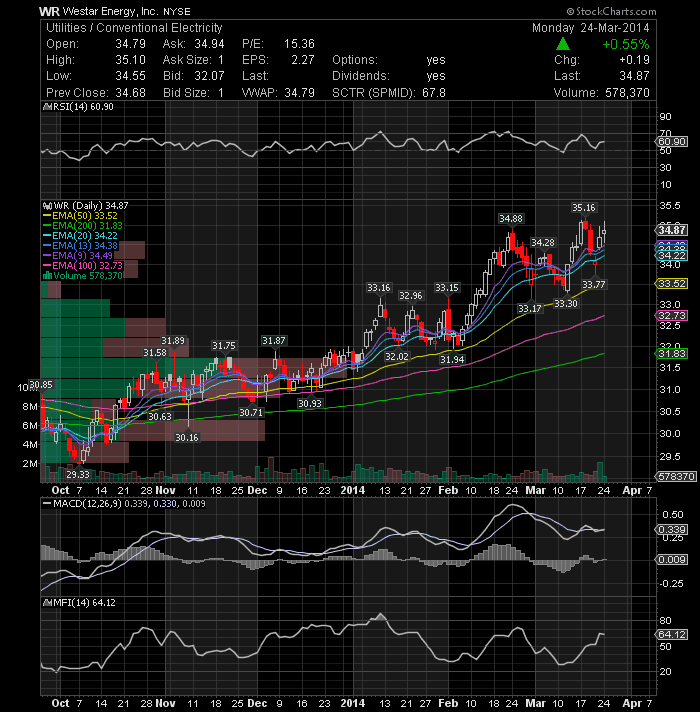Select the EMA(13) 34.38 legend entry

[80, 246]
